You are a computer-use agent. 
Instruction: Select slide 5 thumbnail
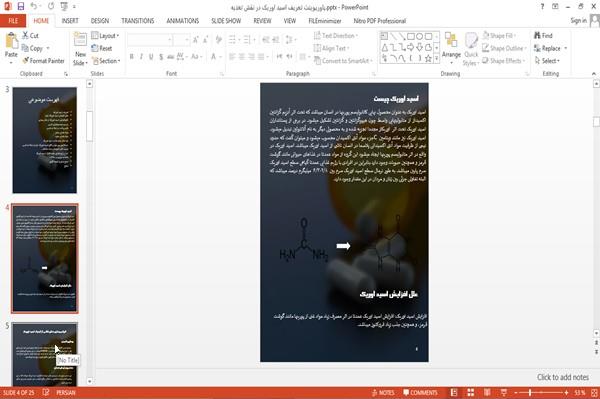click(x=44, y=354)
